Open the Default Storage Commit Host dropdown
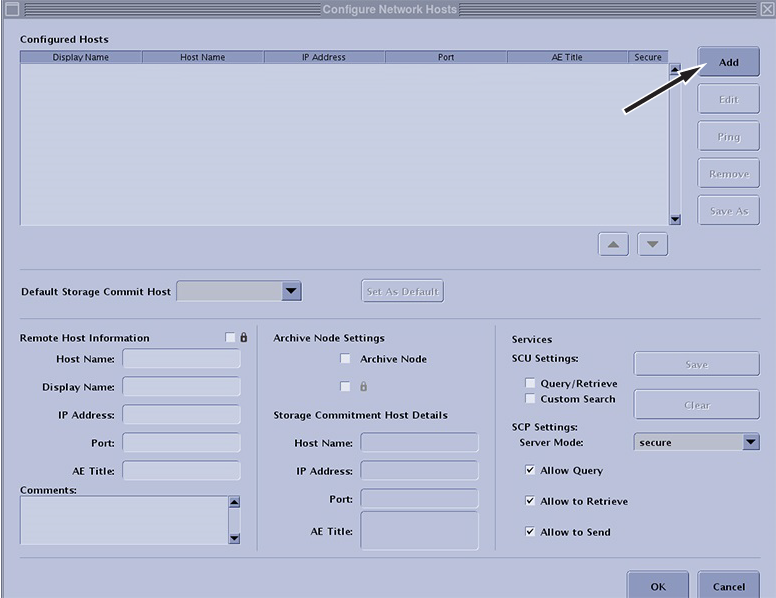The image size is (776, 598). point(290,291)
